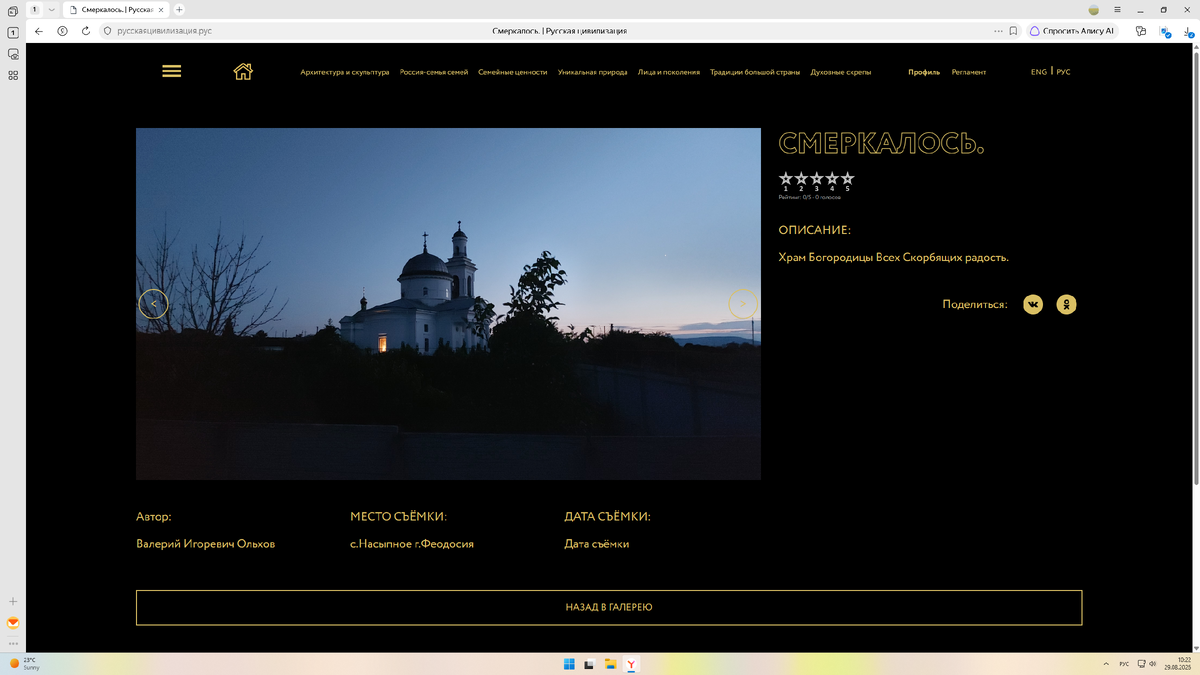Open Архитектура и скульптура section
This screenshot has height=675, width=1200.
(345, 72)
